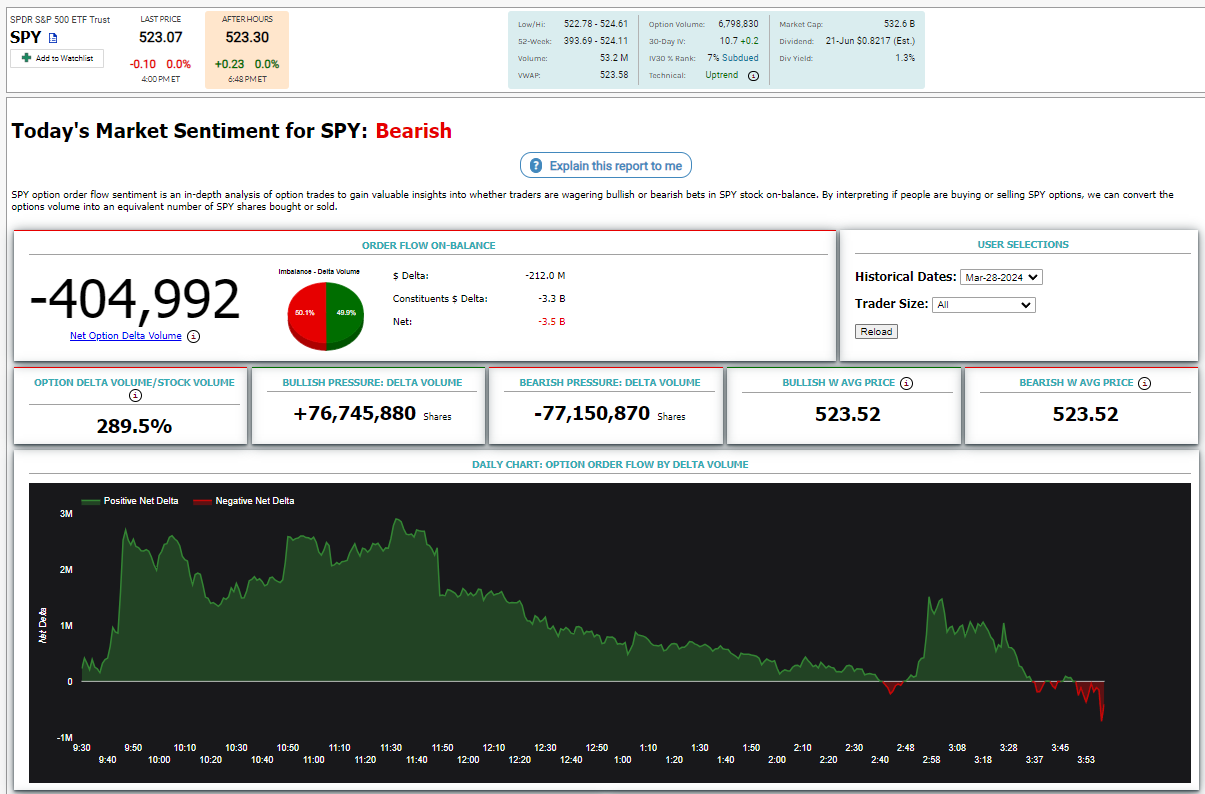Click the -77,150,870 bearish pressure value

591,413
